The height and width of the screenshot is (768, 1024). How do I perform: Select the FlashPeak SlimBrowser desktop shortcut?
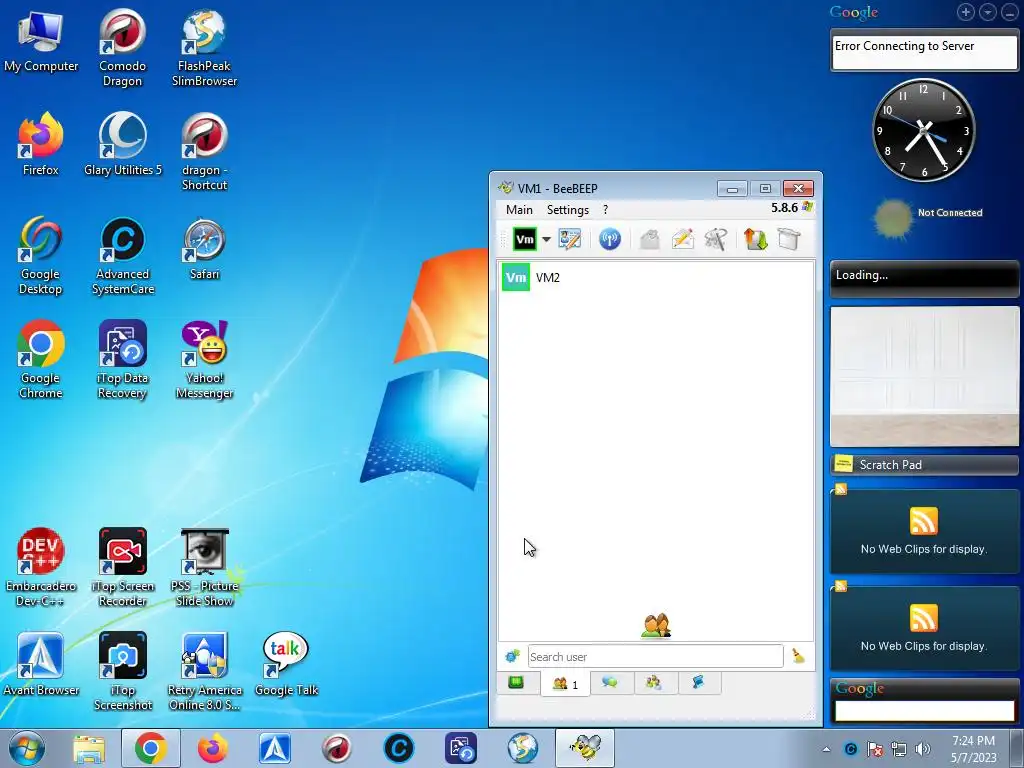tap(204, 47)
